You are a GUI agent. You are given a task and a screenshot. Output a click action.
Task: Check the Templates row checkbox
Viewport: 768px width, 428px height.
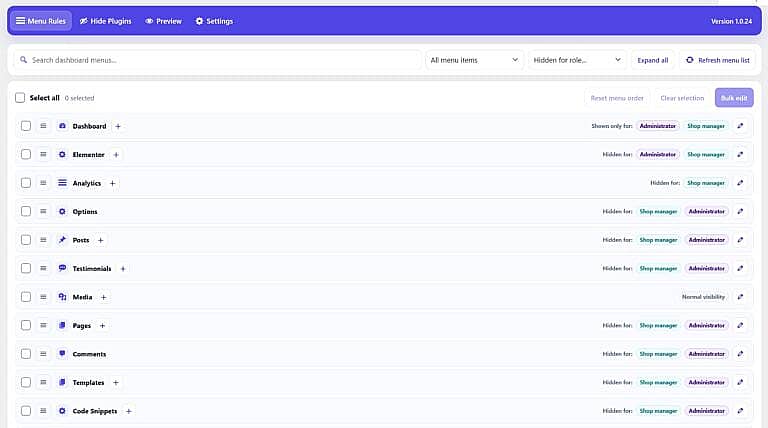coord(26,382)
